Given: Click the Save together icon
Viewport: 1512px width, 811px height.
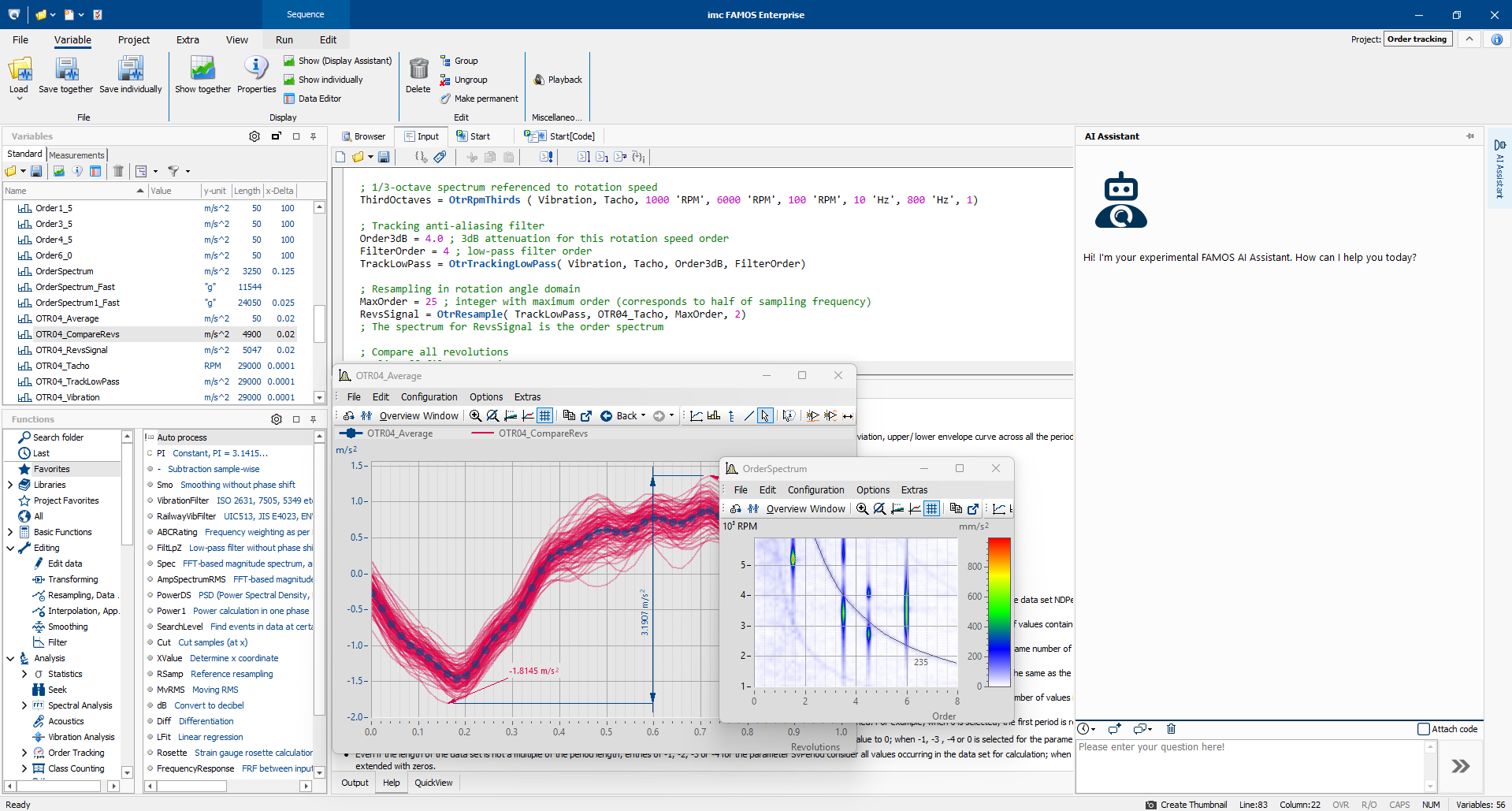Looking at the screenshot, I should [x=66, y=69].
